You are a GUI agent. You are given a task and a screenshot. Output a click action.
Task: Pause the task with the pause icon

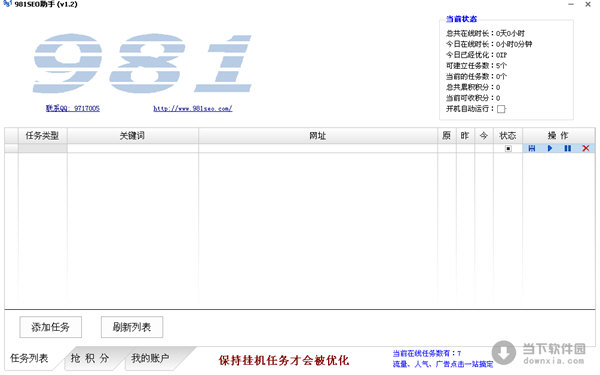[x=567, y=148]
